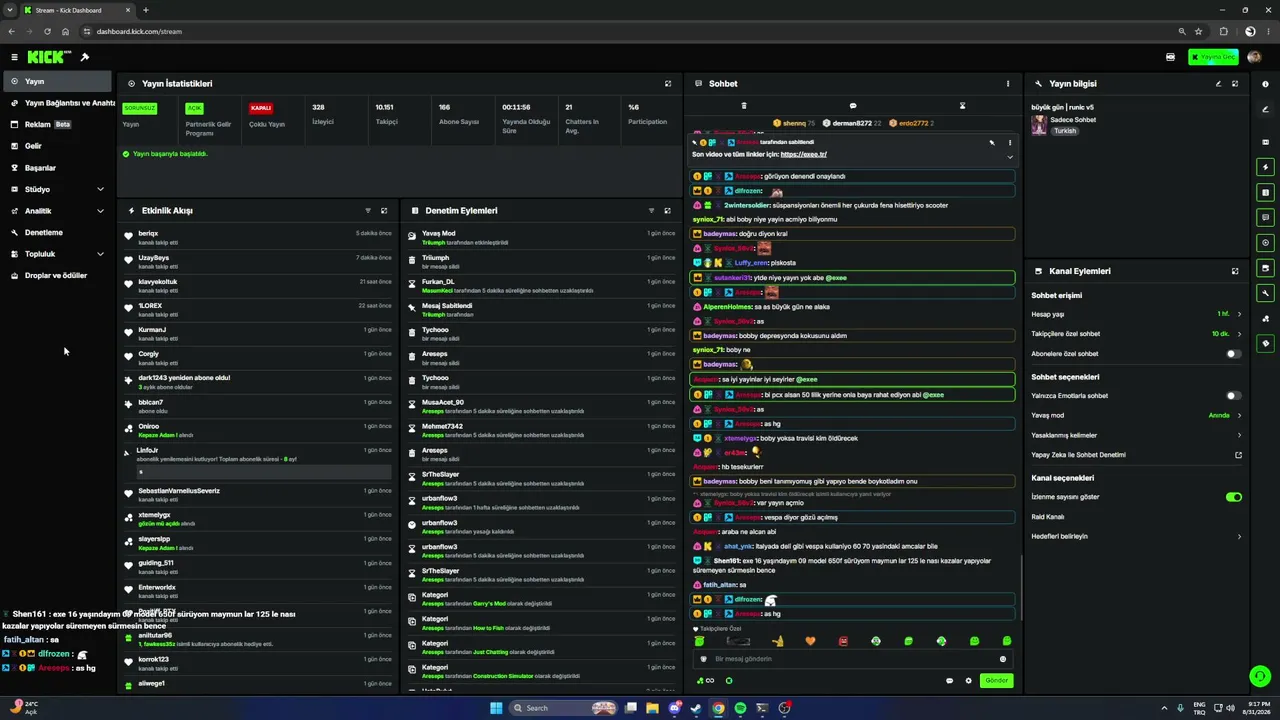Expand the Yayın İstatistikleri panel to fullscreen
Screen dimensions: 1280x720
tap(668, 84)
